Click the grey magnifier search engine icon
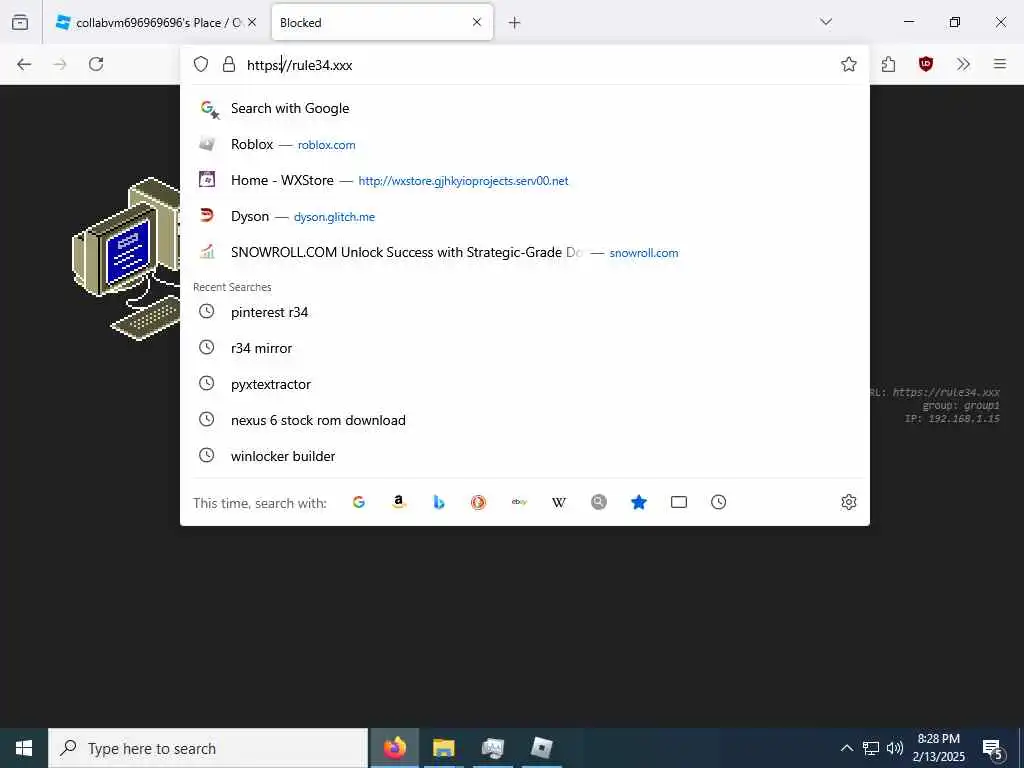Viewport: 1024px width, 768px height. pyautogui.click(x=599, y=502)
